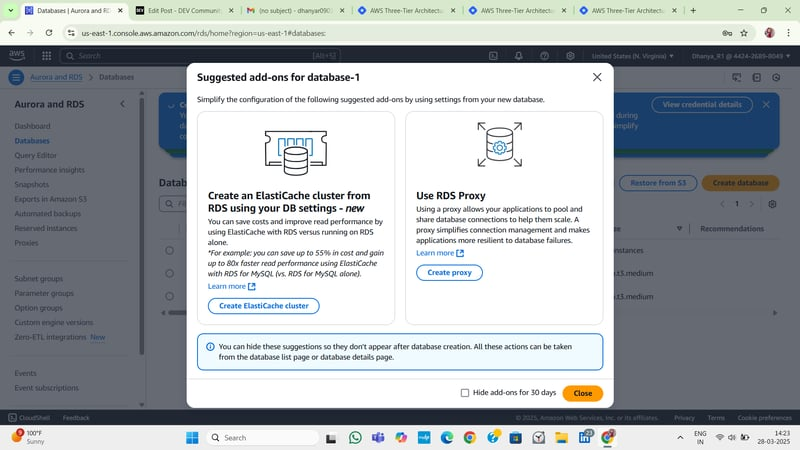Toggle the side navigation hamburger icon
The height and width of the screenshot is (450, 800).
coord(16,77)
